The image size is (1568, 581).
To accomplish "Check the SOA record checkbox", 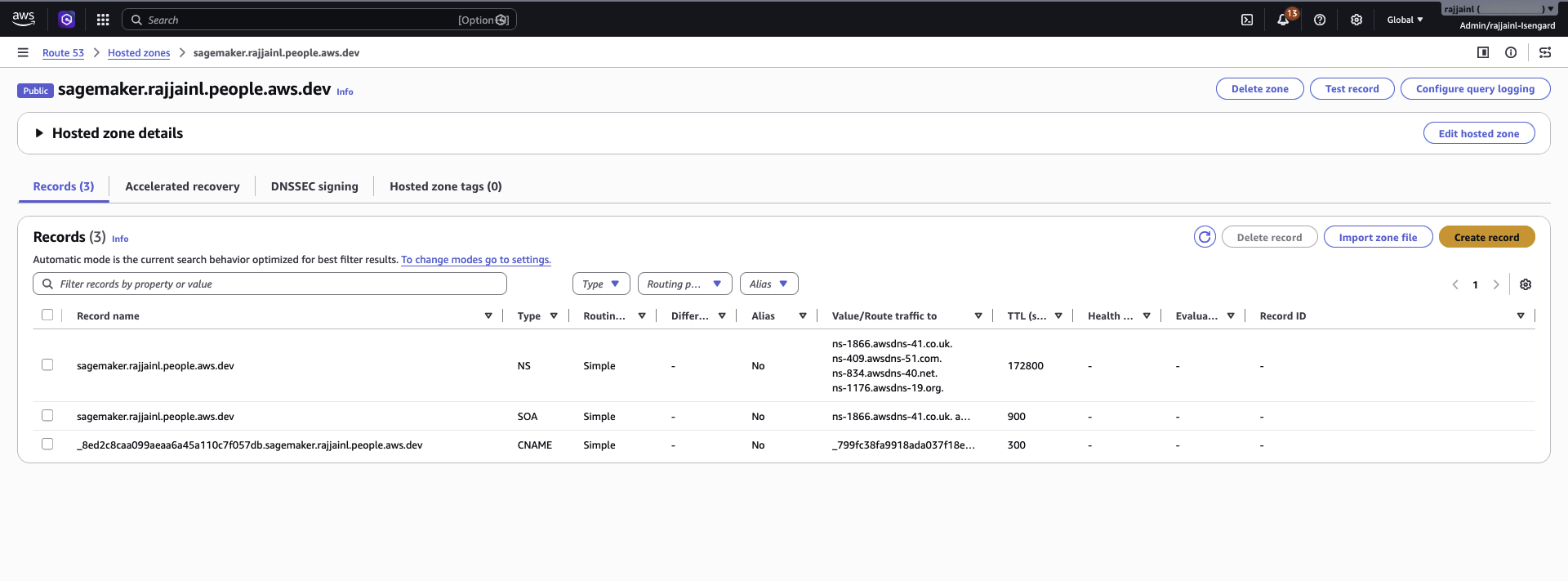I will (47, 415).
